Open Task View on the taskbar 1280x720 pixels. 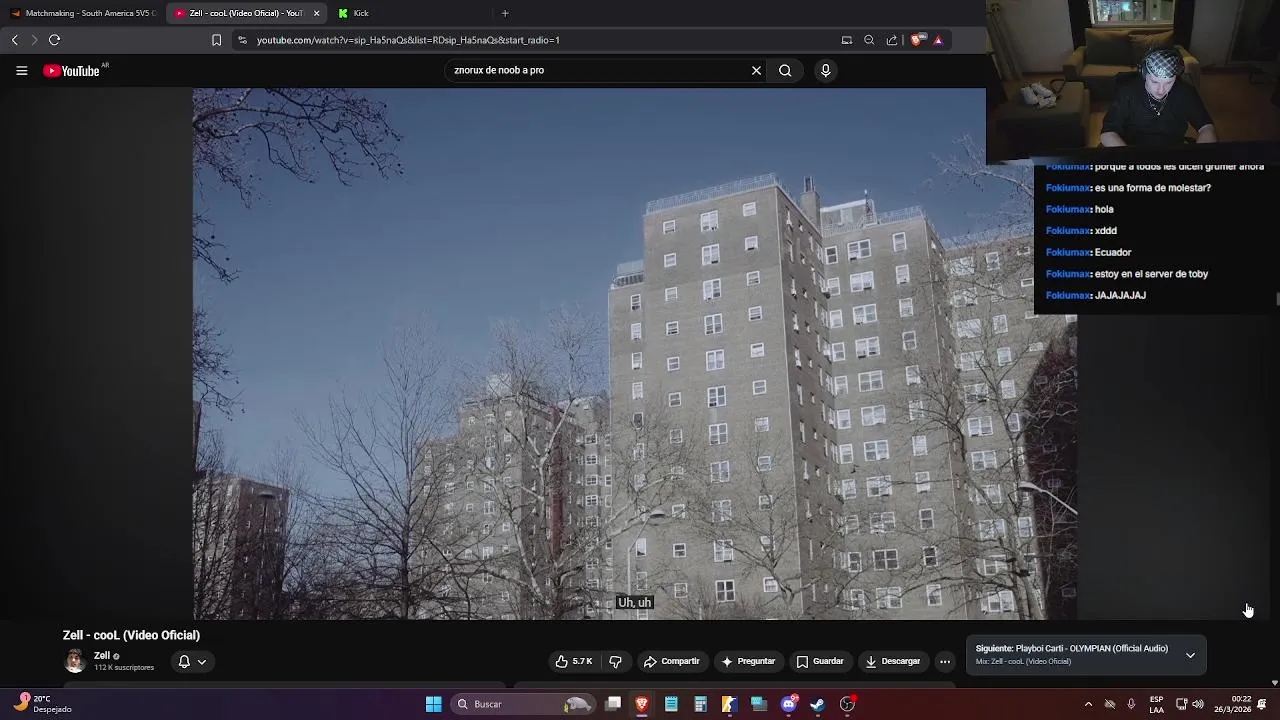[613, 704]
